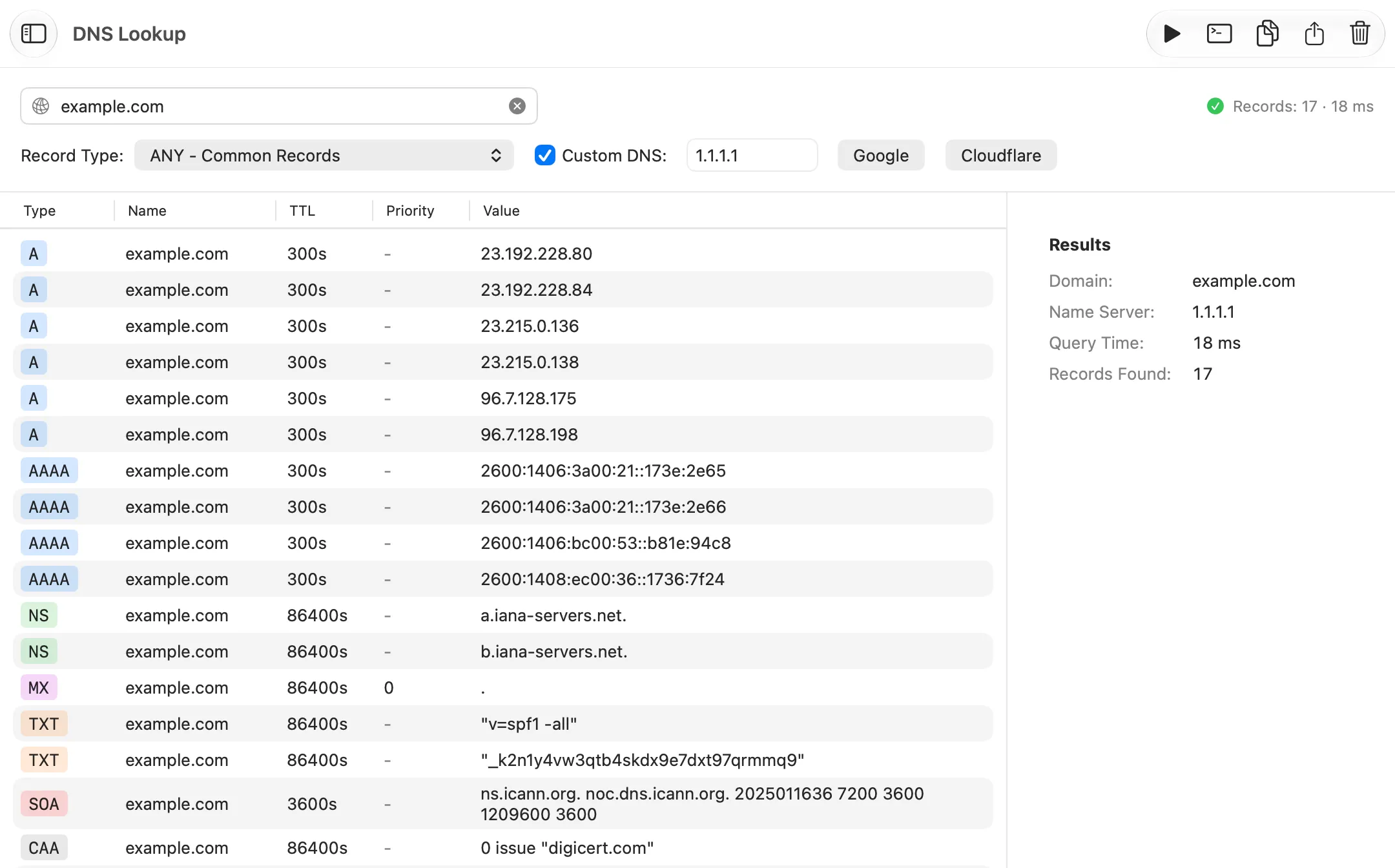Screen dimensions: 1395x868
Task: Click Name Server value in Results panel
Action: tap(1214, 312)
